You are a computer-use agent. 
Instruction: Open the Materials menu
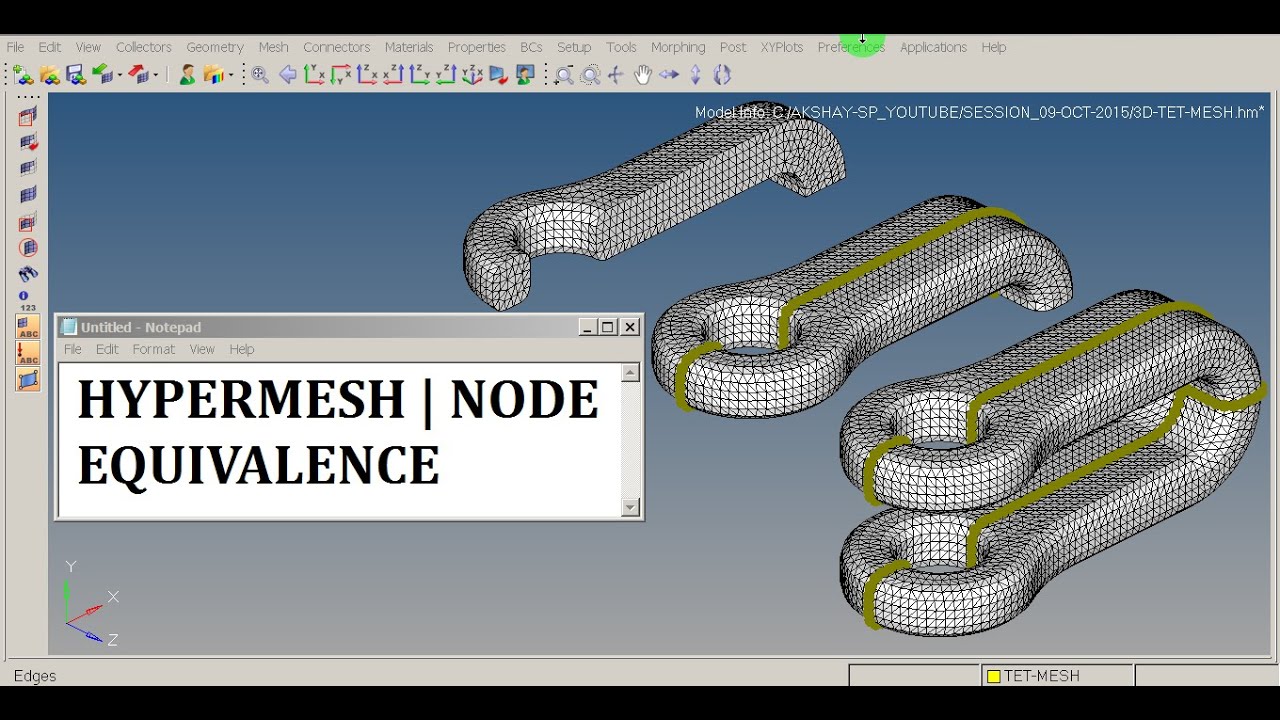pos(409,47)
